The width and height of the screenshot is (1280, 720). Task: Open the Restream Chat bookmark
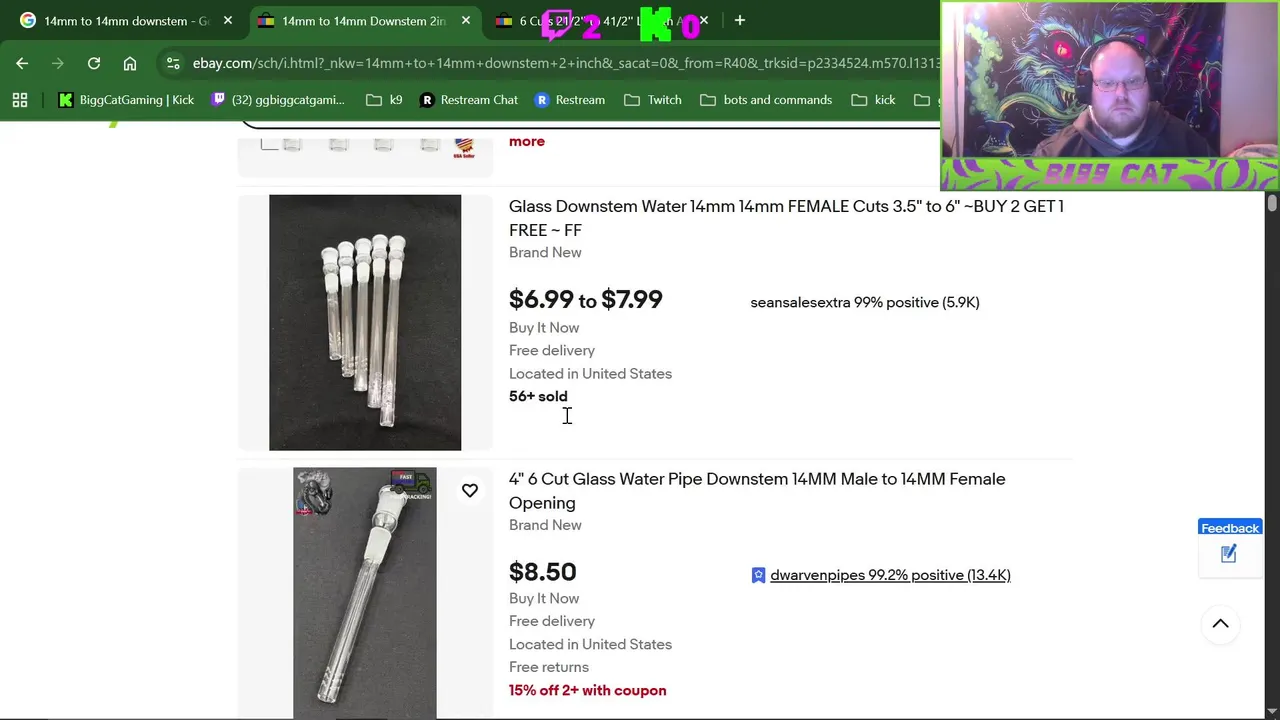pos(468,100)
